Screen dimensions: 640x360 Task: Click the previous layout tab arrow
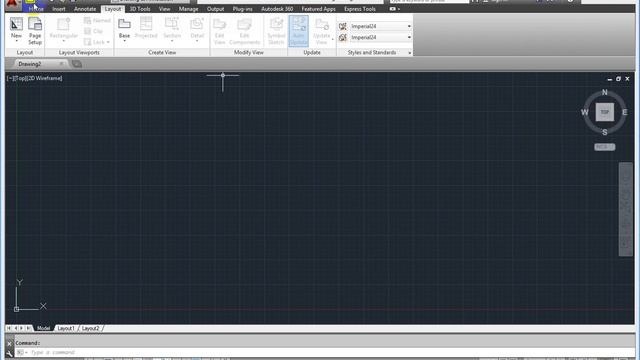16,328
